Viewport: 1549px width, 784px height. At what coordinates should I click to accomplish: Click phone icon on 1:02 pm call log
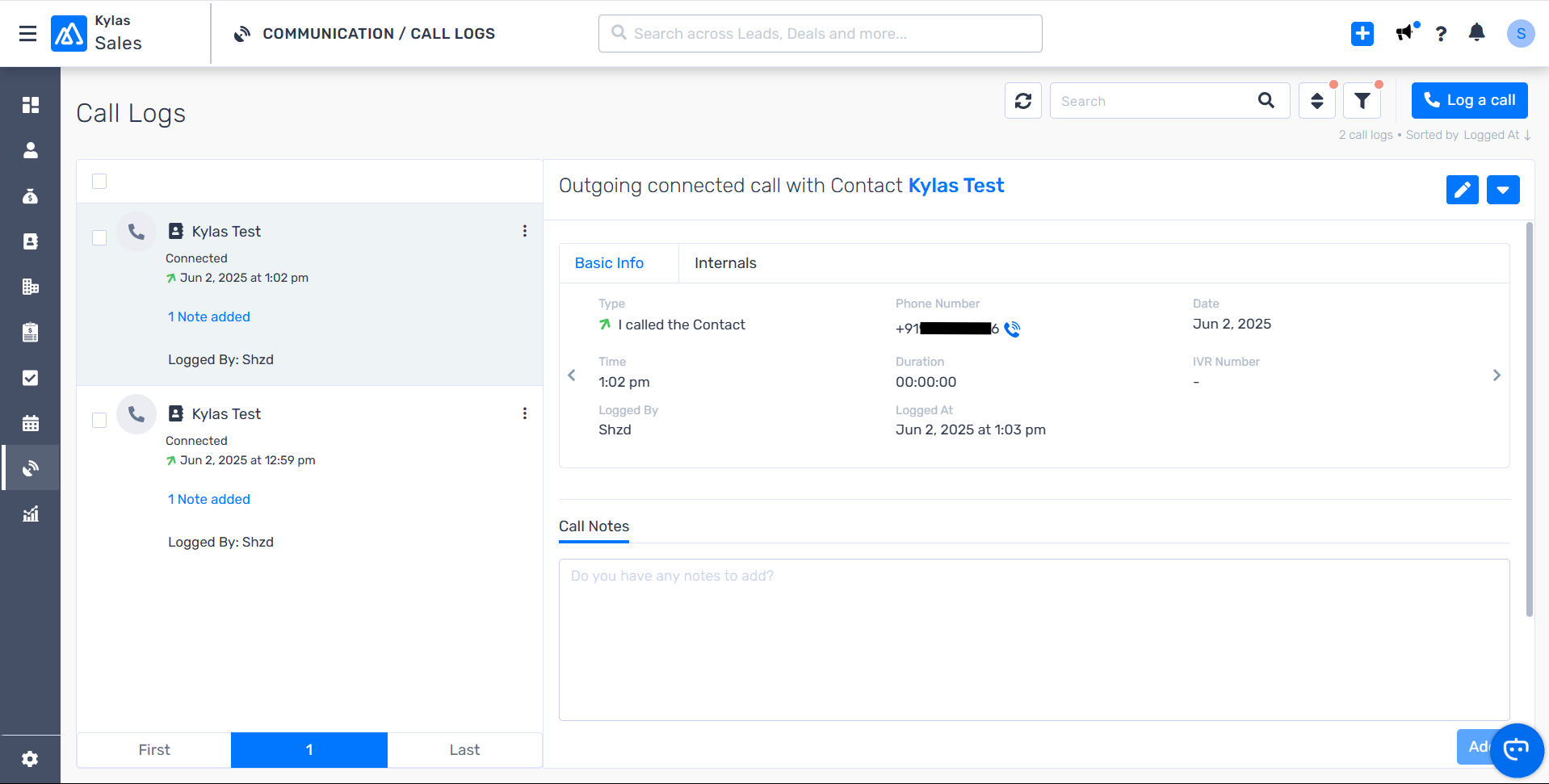(x=136, y=232)
